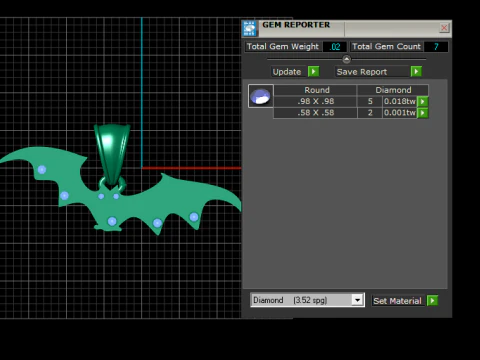Click the Save Report button label
Screen dimensions: 480x360
(x=362, y=72)
